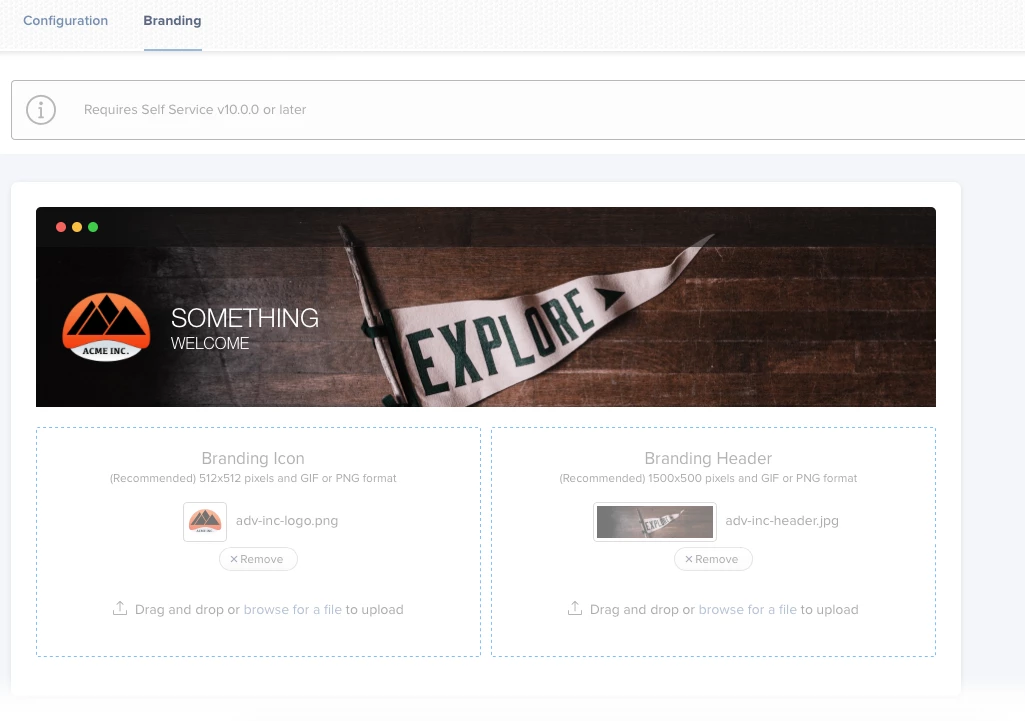Click the ACME Inc. logo in preview

pos(106,327)
